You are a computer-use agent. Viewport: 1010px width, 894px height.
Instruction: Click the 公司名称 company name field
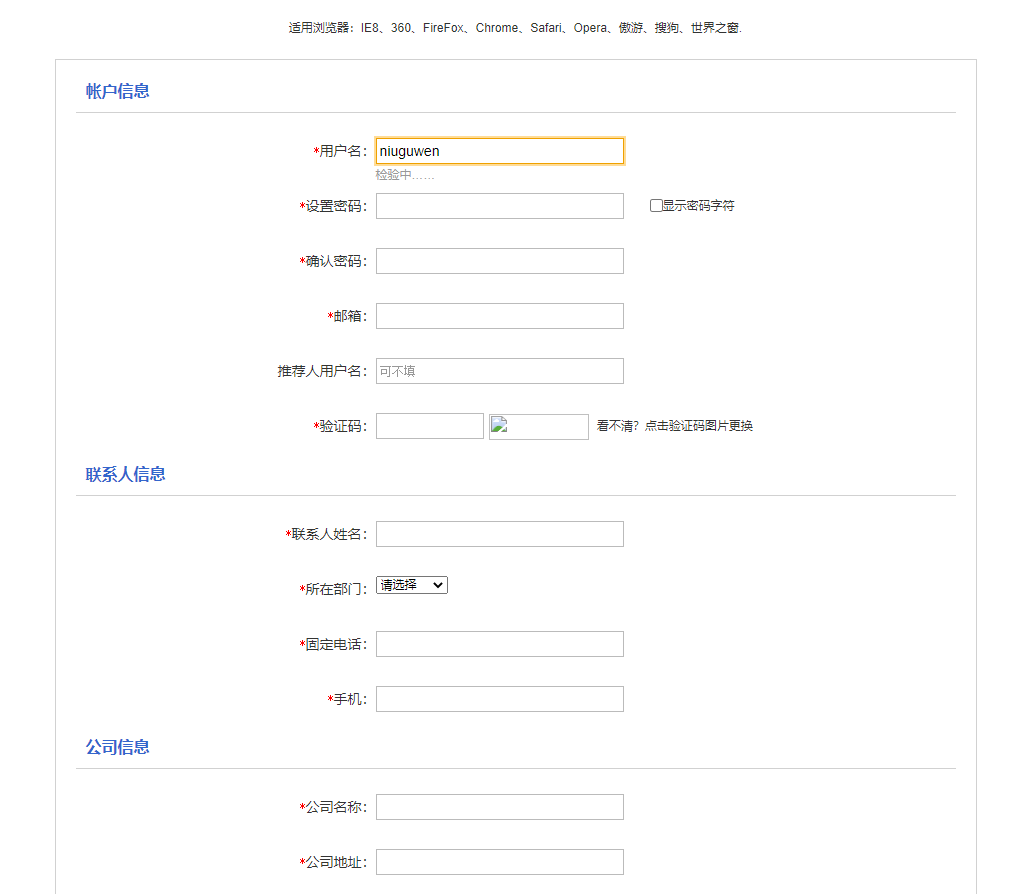pos(499,806)
